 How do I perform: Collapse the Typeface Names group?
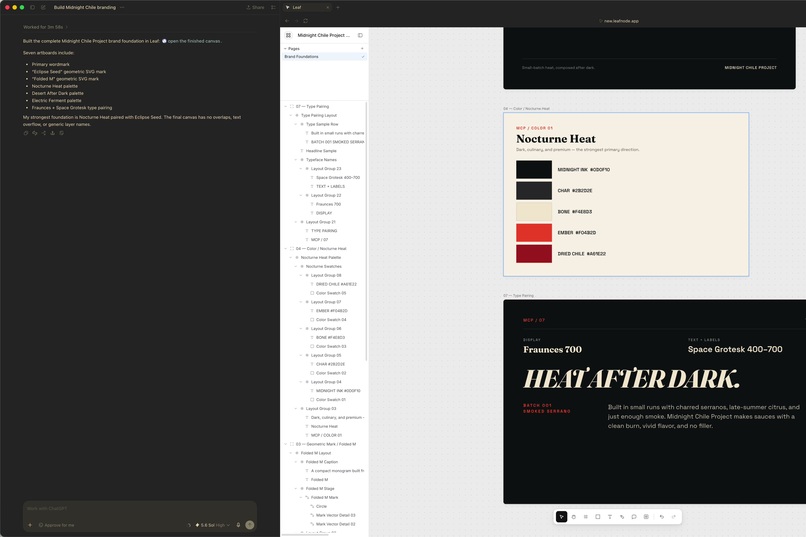[x=296, y=160]
